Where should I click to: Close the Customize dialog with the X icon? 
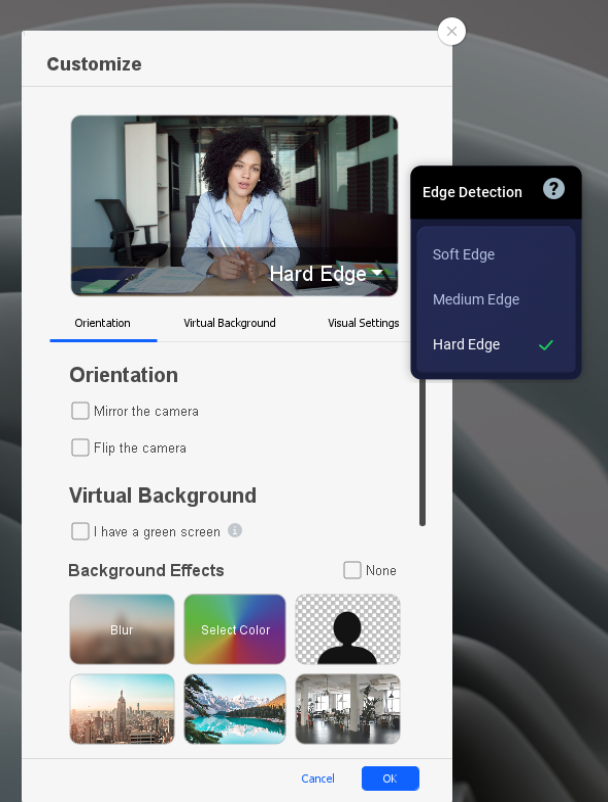pos(451,32)
